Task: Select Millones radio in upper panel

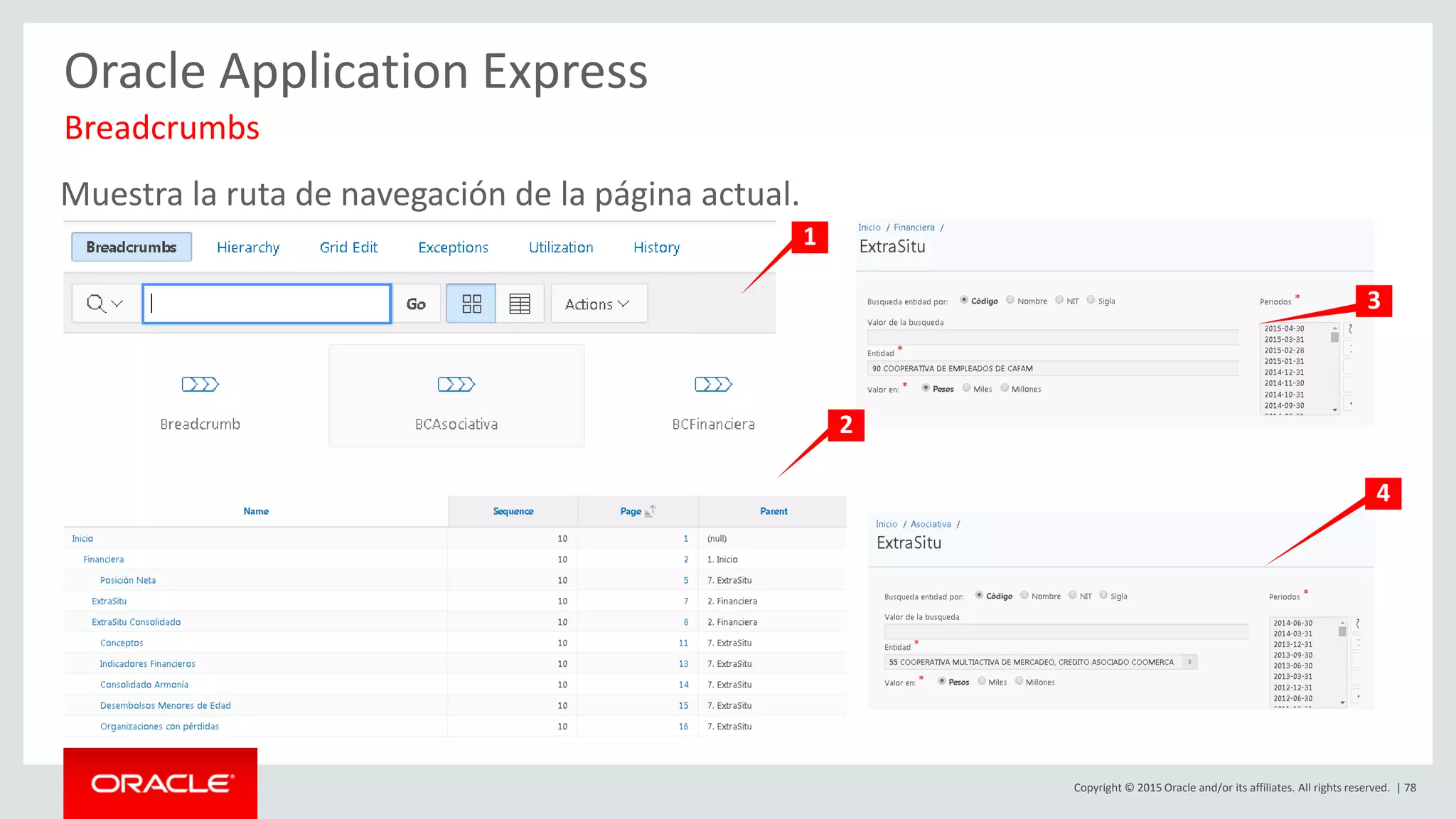Action: tap(1005, 388)
